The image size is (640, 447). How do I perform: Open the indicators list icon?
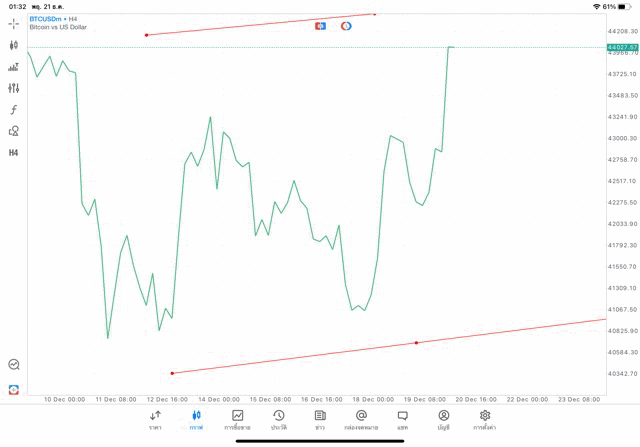14,67
